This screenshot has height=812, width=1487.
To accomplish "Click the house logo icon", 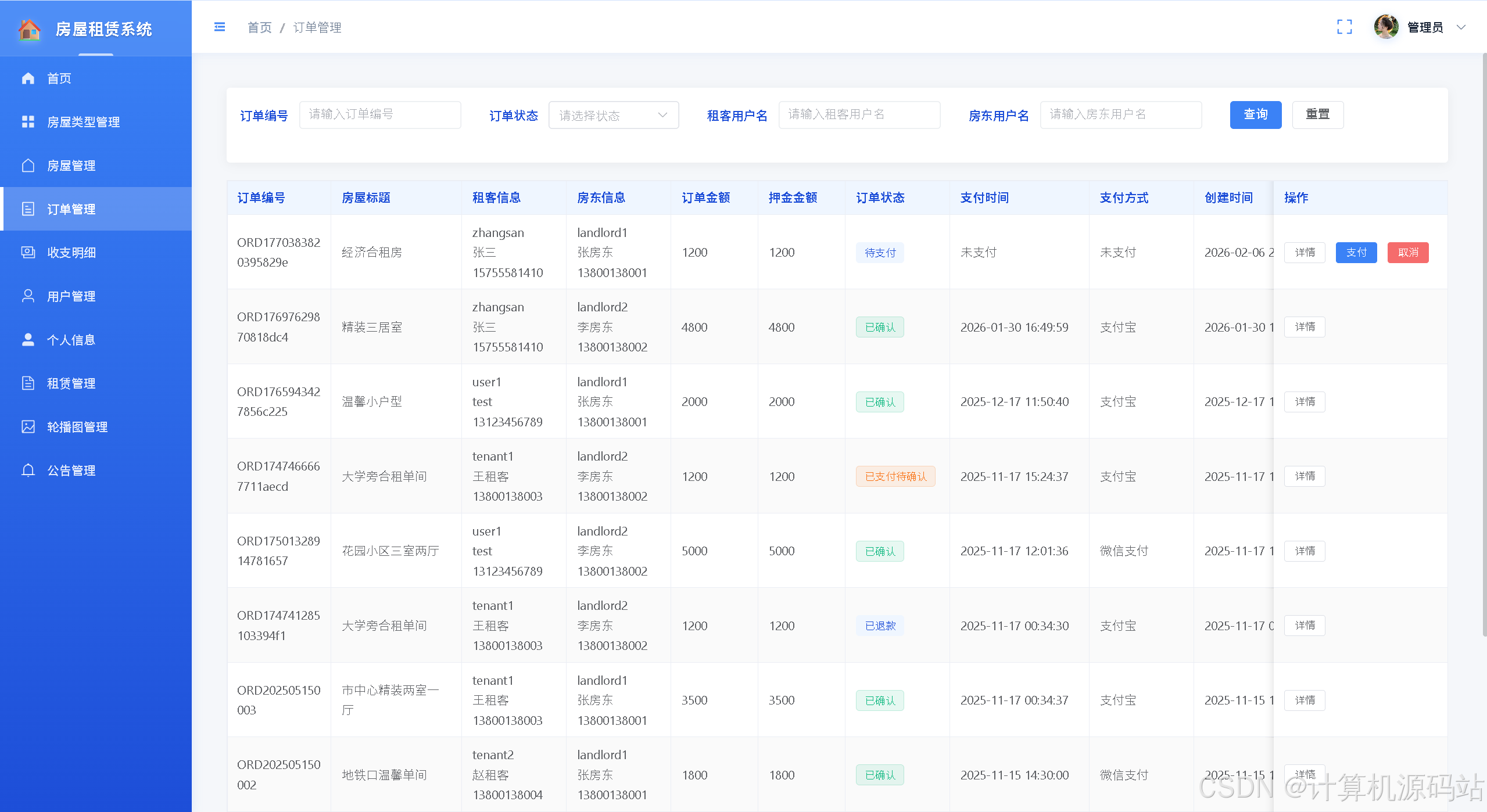I will coord(30,29).
